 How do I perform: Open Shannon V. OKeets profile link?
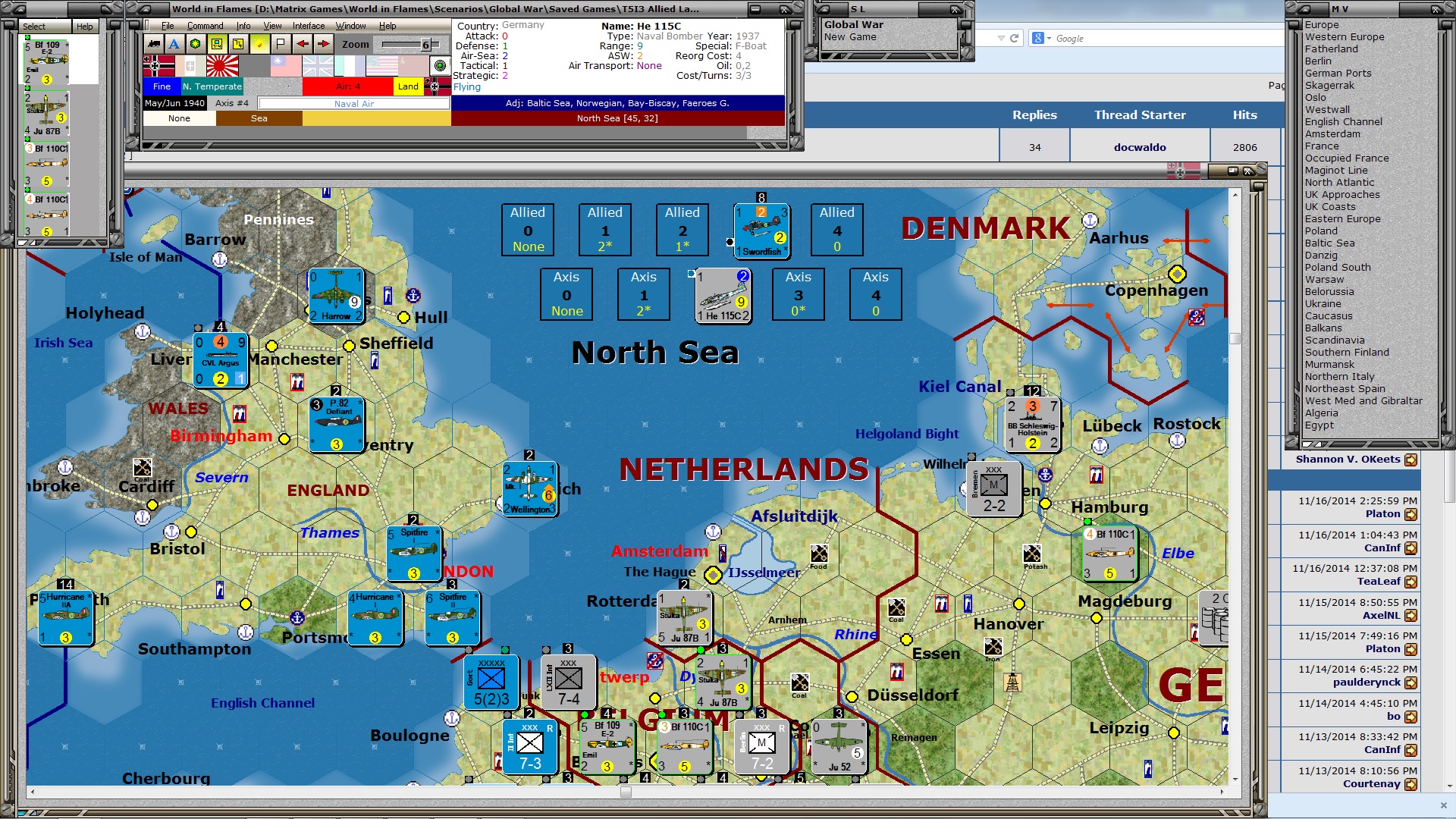coord(1348,459)
